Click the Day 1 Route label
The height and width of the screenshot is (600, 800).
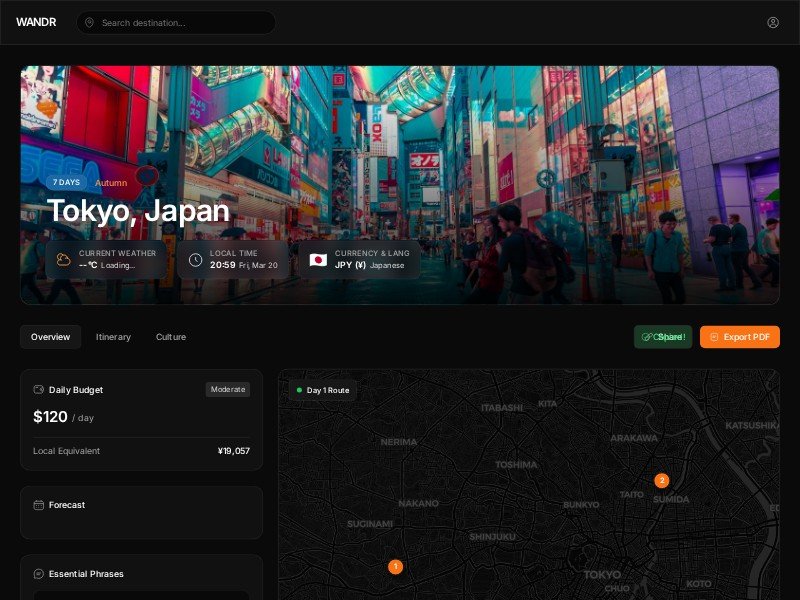(x=322, y=390)
